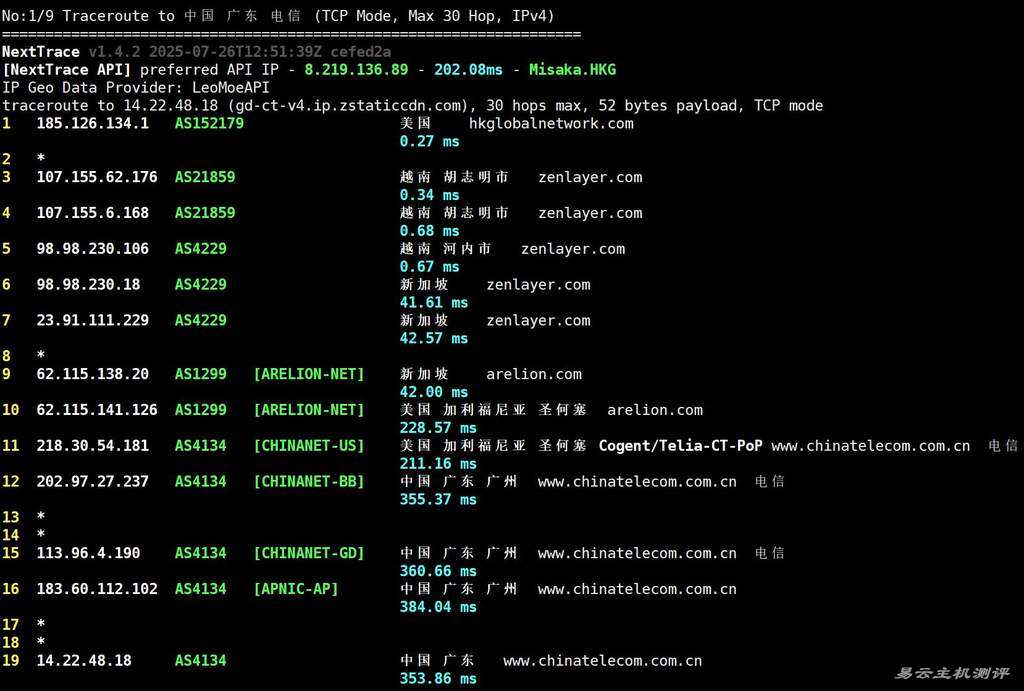Select IP 98.98.230.18 on hop 6
Viewport: 1024px width, 691px height.
pyautogui.click(x=88, y=285)
